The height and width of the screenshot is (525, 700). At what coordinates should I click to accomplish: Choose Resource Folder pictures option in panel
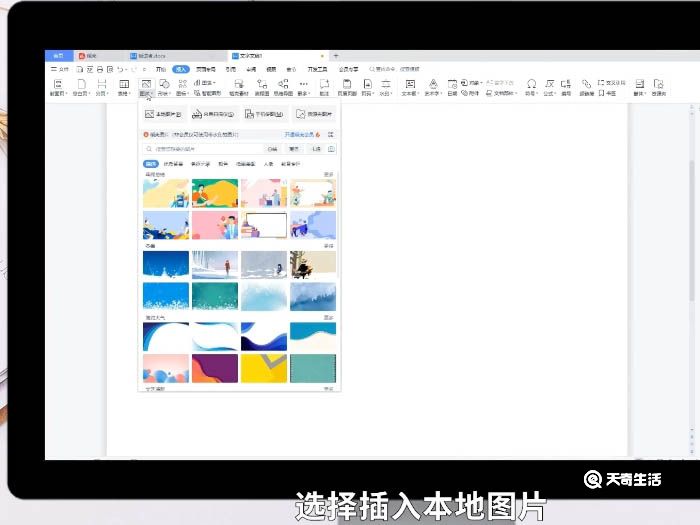pos(314,114)
